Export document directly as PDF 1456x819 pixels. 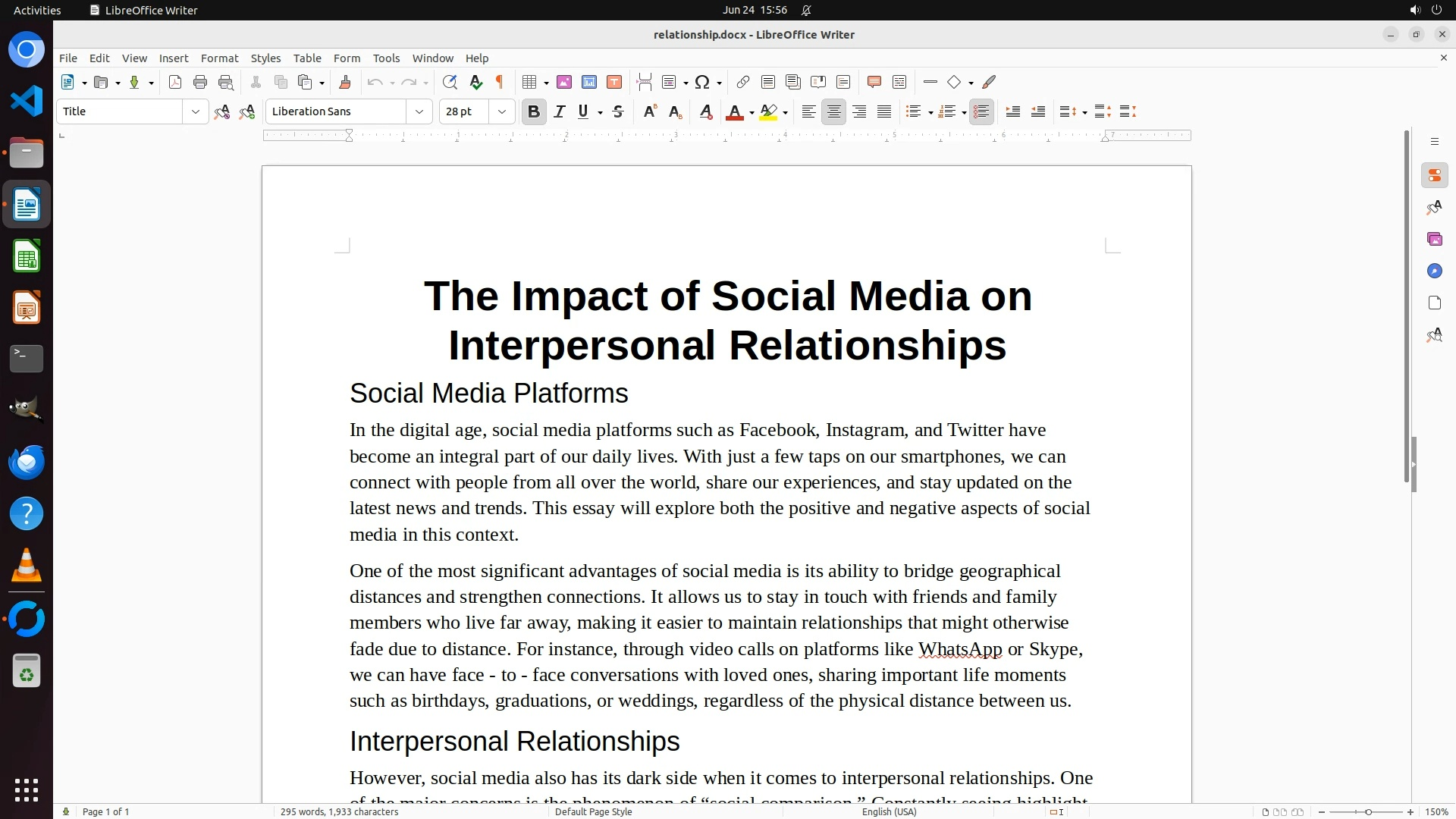pyautogui.click(x=175, y=83)
